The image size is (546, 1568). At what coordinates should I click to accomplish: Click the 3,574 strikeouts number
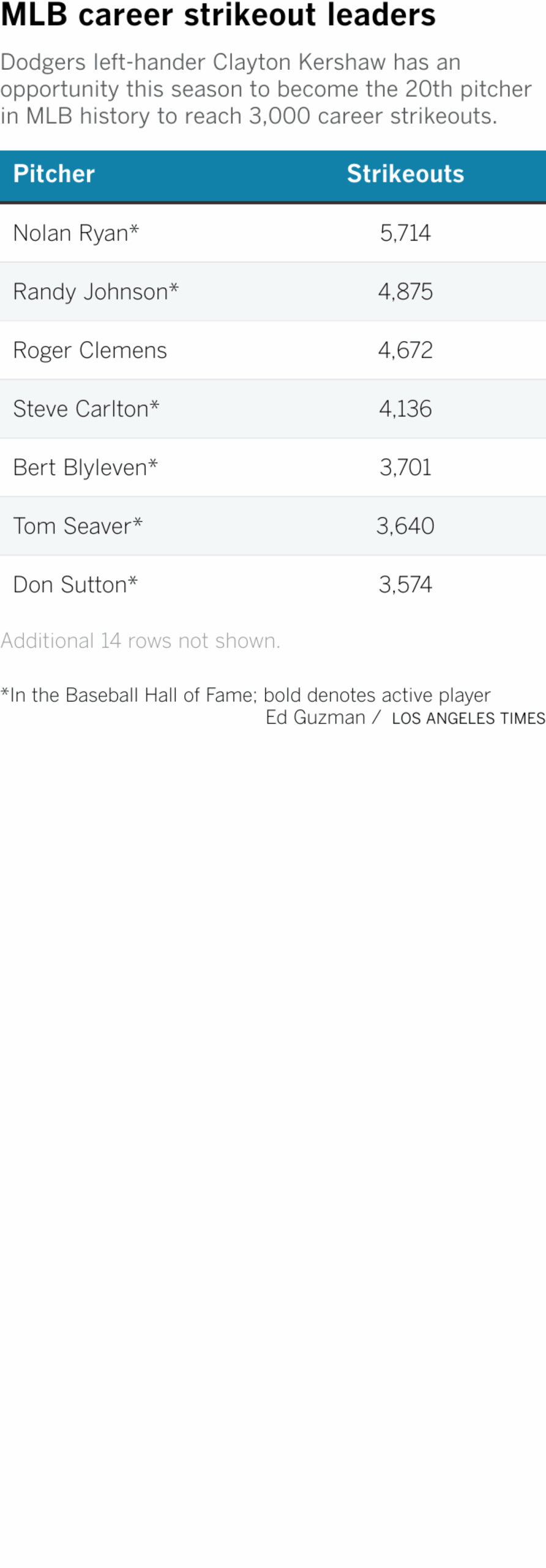(x=405, y=584)
